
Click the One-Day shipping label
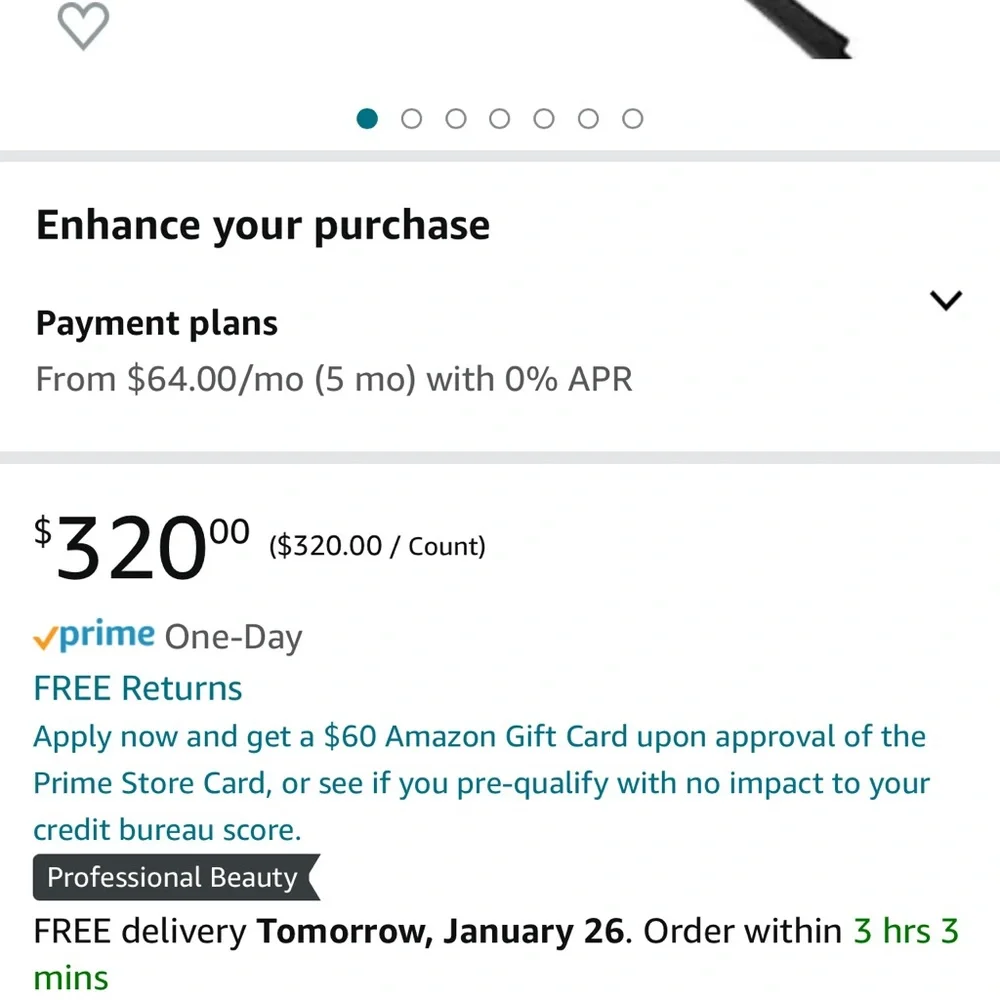233,637
